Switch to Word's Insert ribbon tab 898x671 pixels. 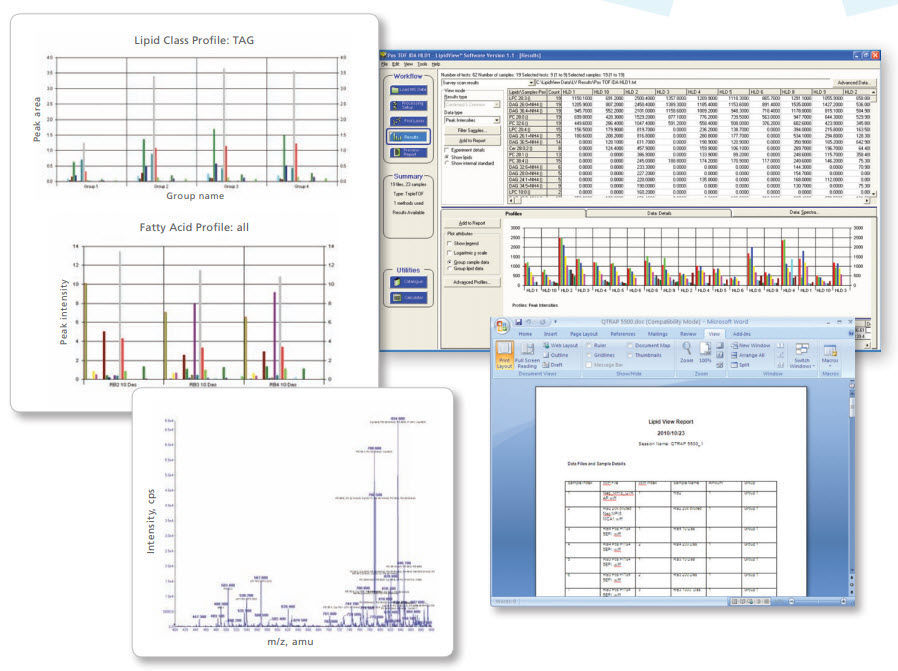(551, 335)
